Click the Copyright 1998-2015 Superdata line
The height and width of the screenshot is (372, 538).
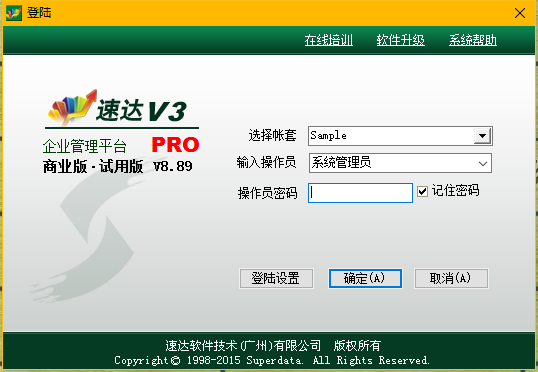[x=271, y=360]
